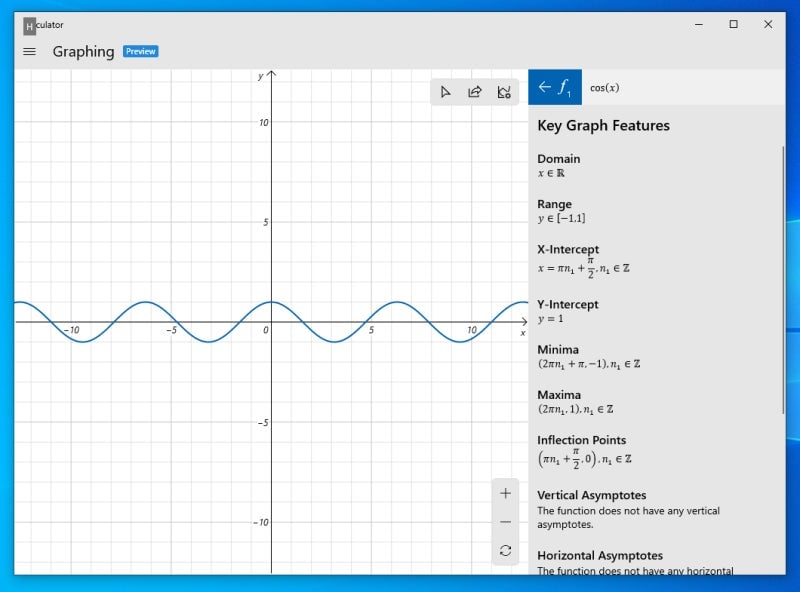Open the graph options icon
Screen dimensions: 800x592
coord(504,92)
